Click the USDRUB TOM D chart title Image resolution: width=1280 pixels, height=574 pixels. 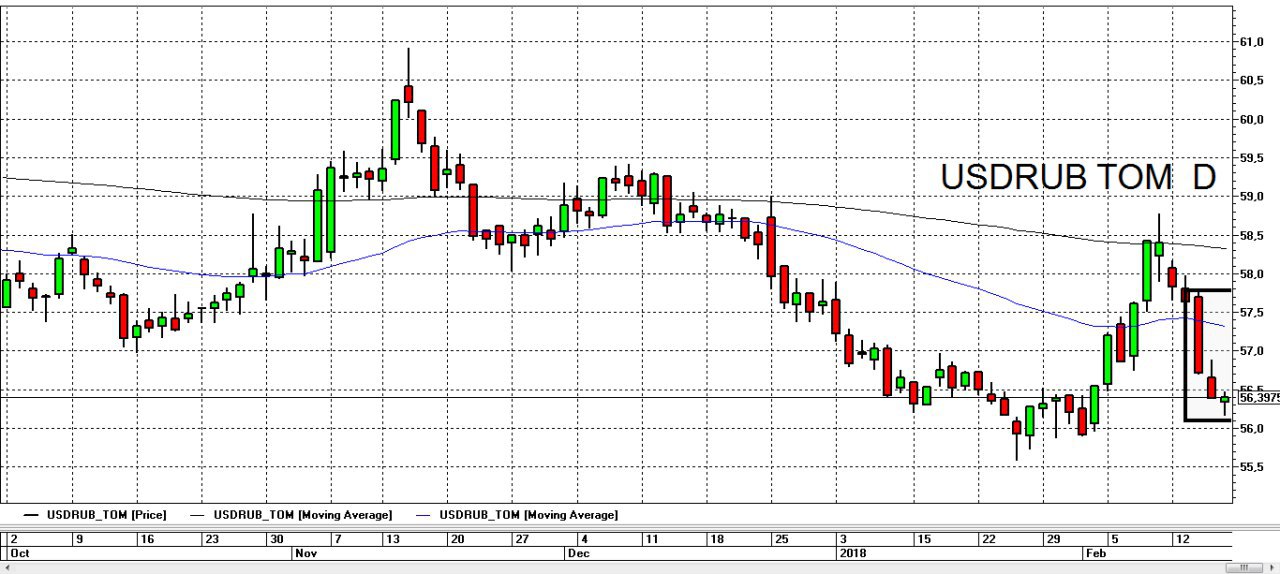click(1078, 177)
